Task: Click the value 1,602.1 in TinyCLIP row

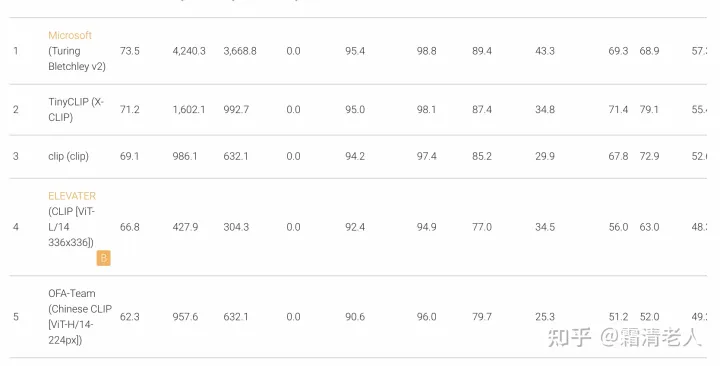Action: coord(189,110)
